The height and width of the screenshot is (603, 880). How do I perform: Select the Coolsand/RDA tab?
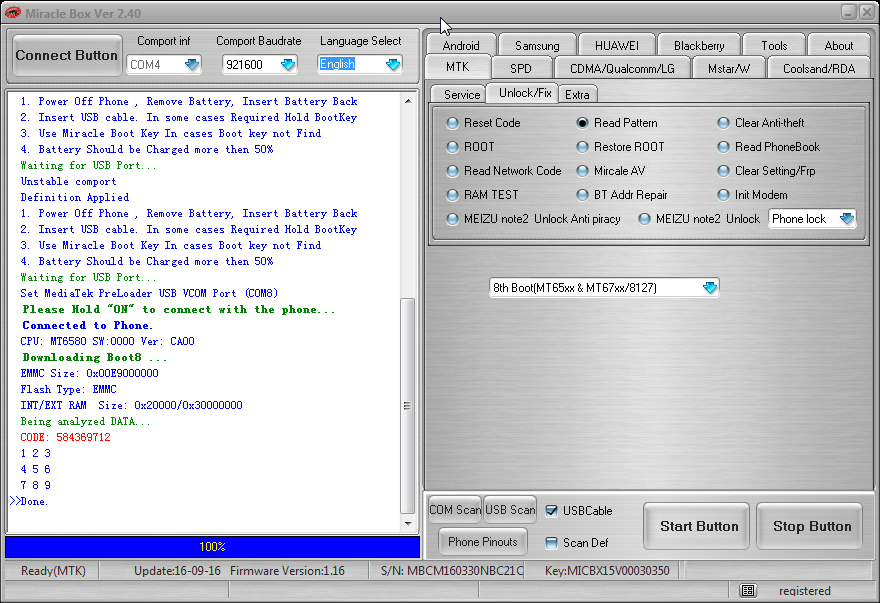point(819,68)
